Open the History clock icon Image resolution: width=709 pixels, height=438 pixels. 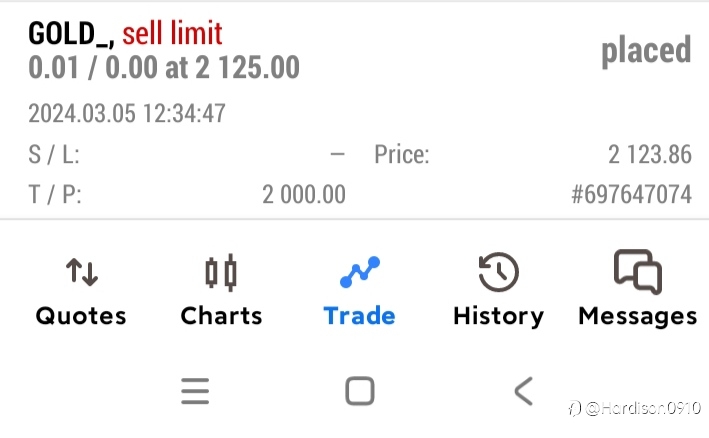click(498, 272)
